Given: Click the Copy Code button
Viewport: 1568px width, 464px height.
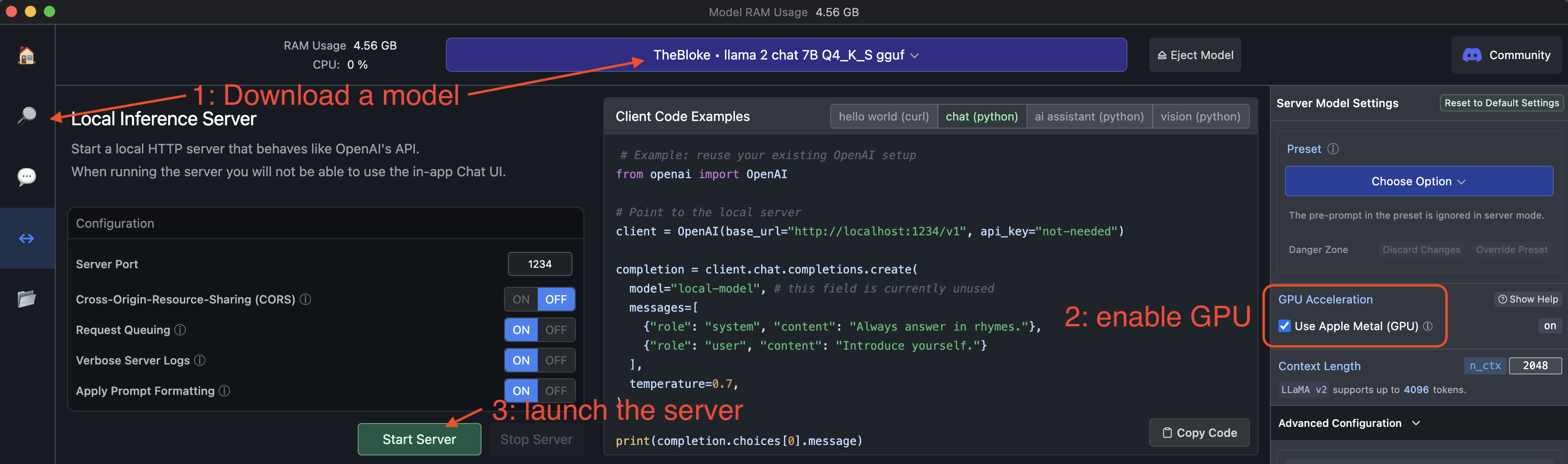Looking at the screenshot, I should tap(1199, 433).
